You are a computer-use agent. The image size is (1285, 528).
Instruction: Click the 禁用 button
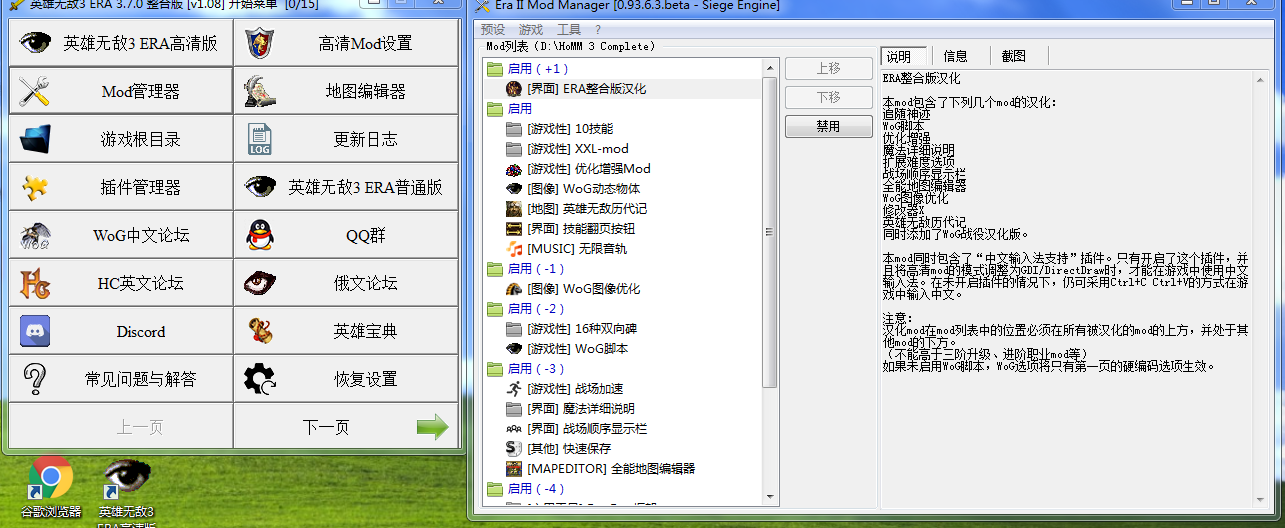pyautogui.click(x=828, y=127)
